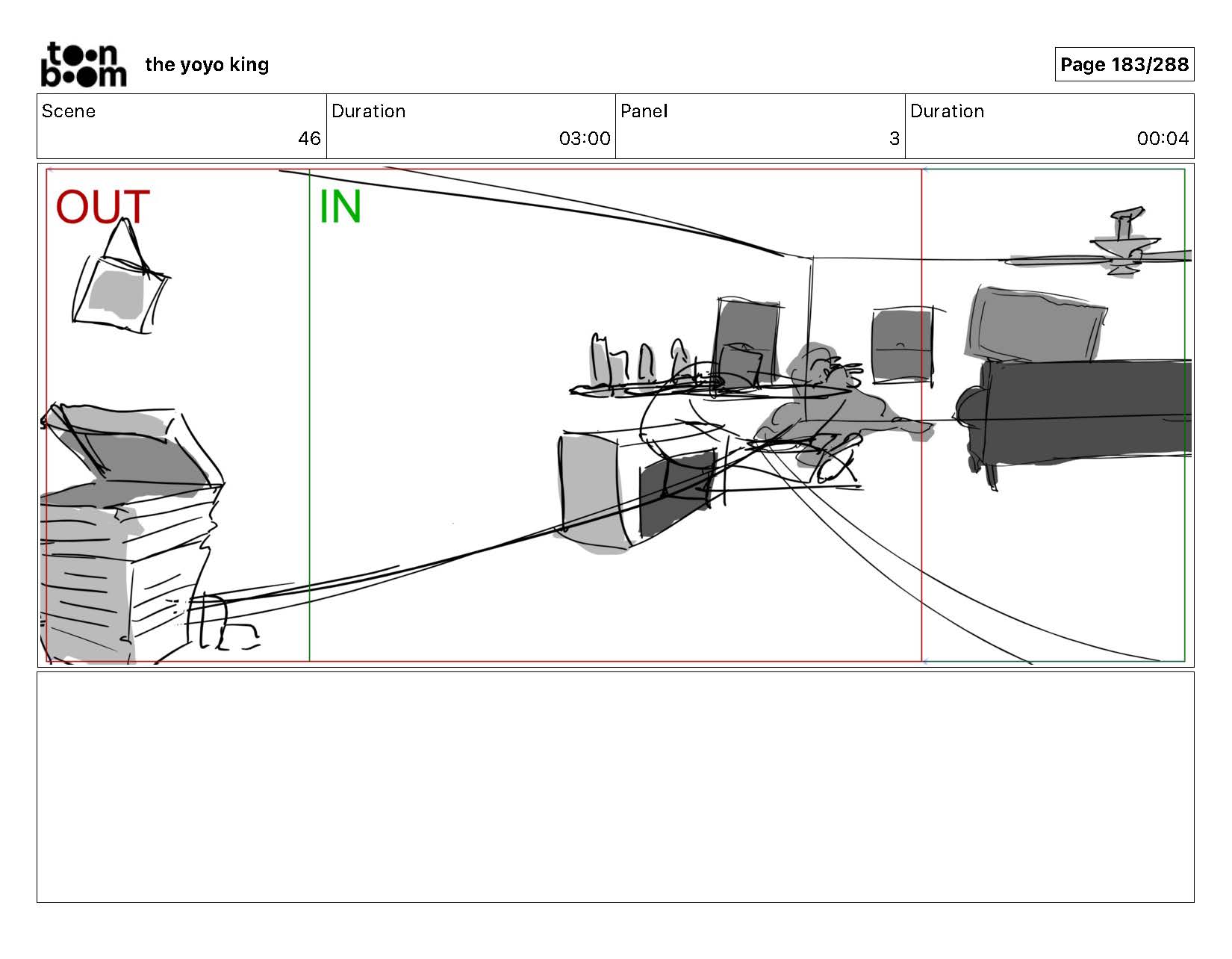The width and height of the screenshot is (1232, 959).
Task: Click the red "OUT" camera frame label
Action: 103,207
